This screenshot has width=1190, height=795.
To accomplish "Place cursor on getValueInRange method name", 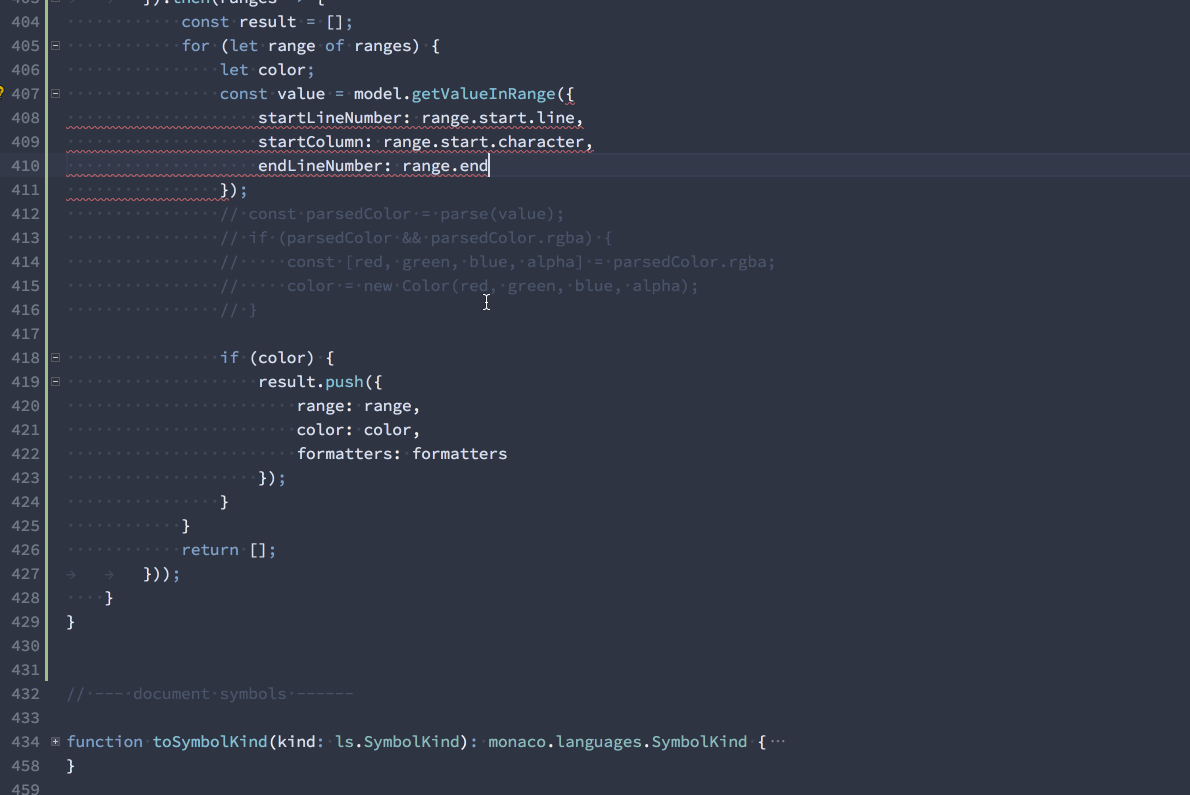I will [x=483, y=94].
